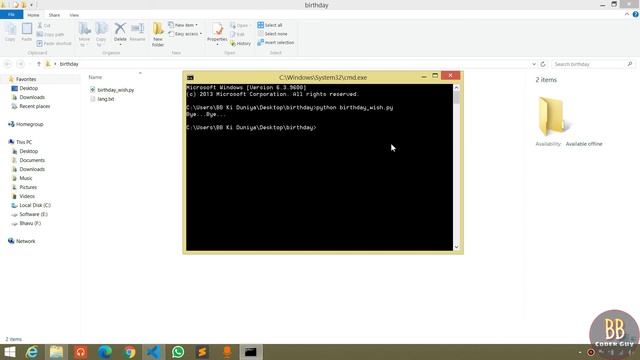Viewport: 640px width, 360px height.
Task: Click History in the Open group
Action: pos(240,43)
